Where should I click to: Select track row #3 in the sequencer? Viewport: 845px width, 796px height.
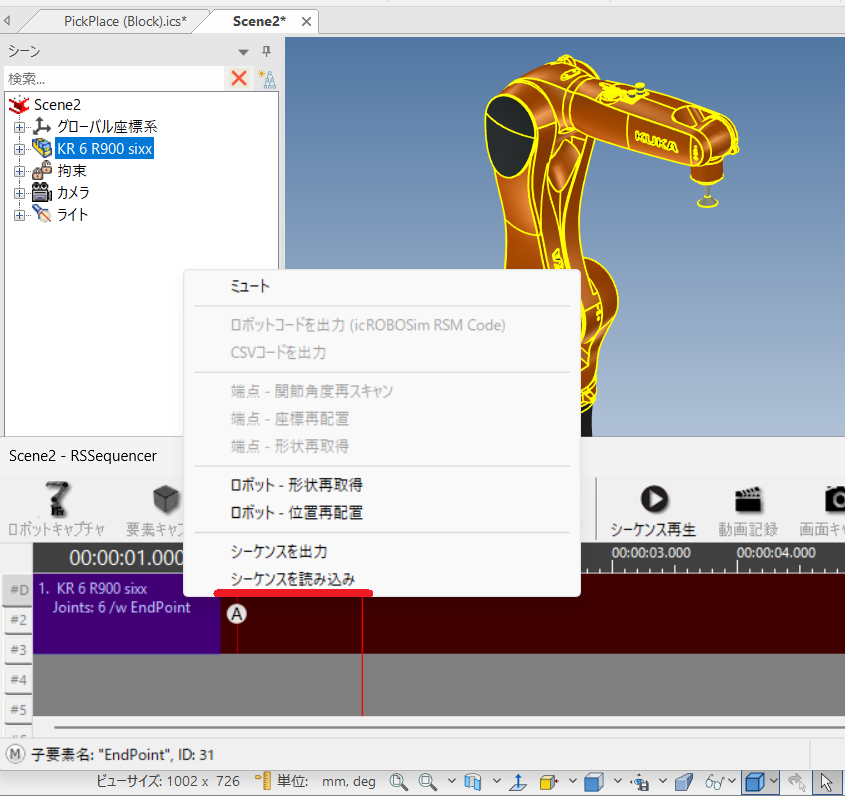[18, 649]
